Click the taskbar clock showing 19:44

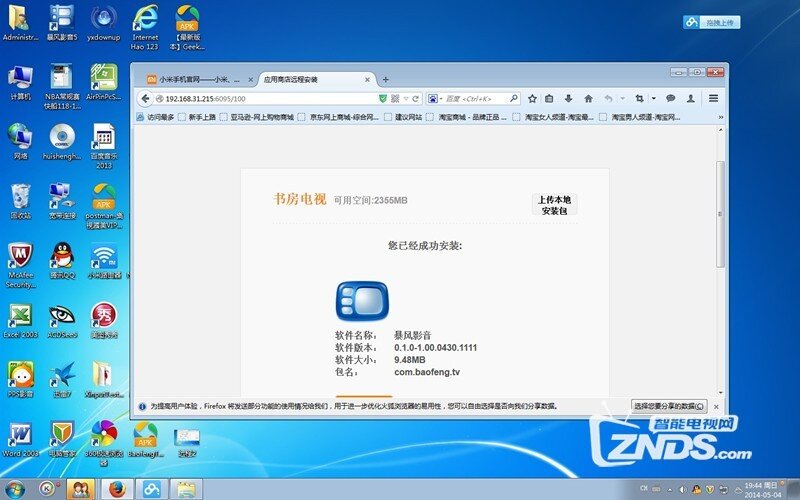(763, 490)
